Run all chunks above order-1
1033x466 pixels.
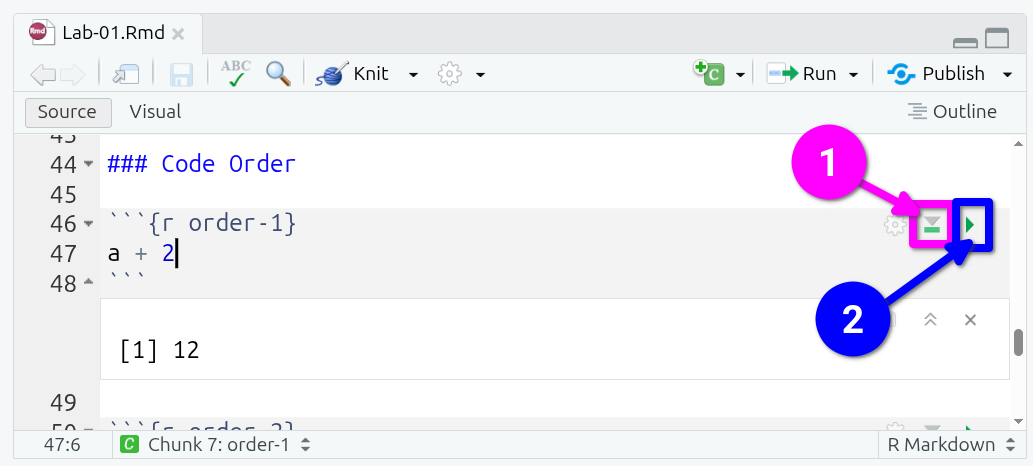[932, 227]
